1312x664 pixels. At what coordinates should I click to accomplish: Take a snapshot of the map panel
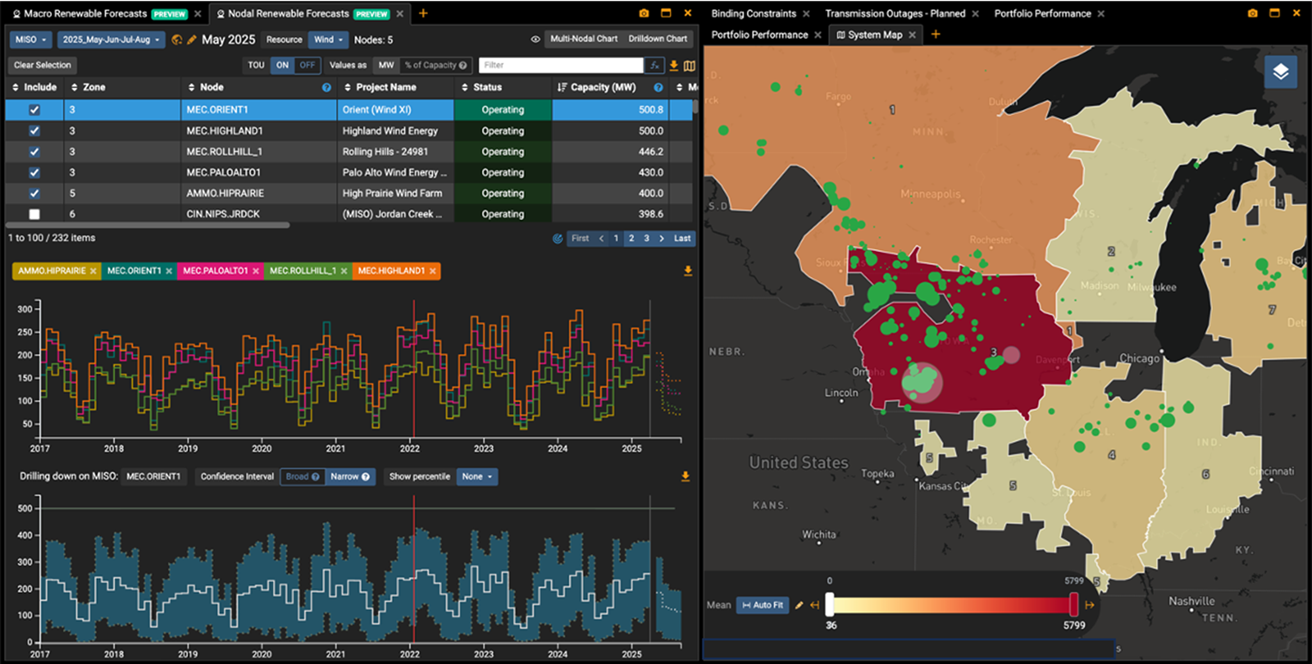[1253, 13]
